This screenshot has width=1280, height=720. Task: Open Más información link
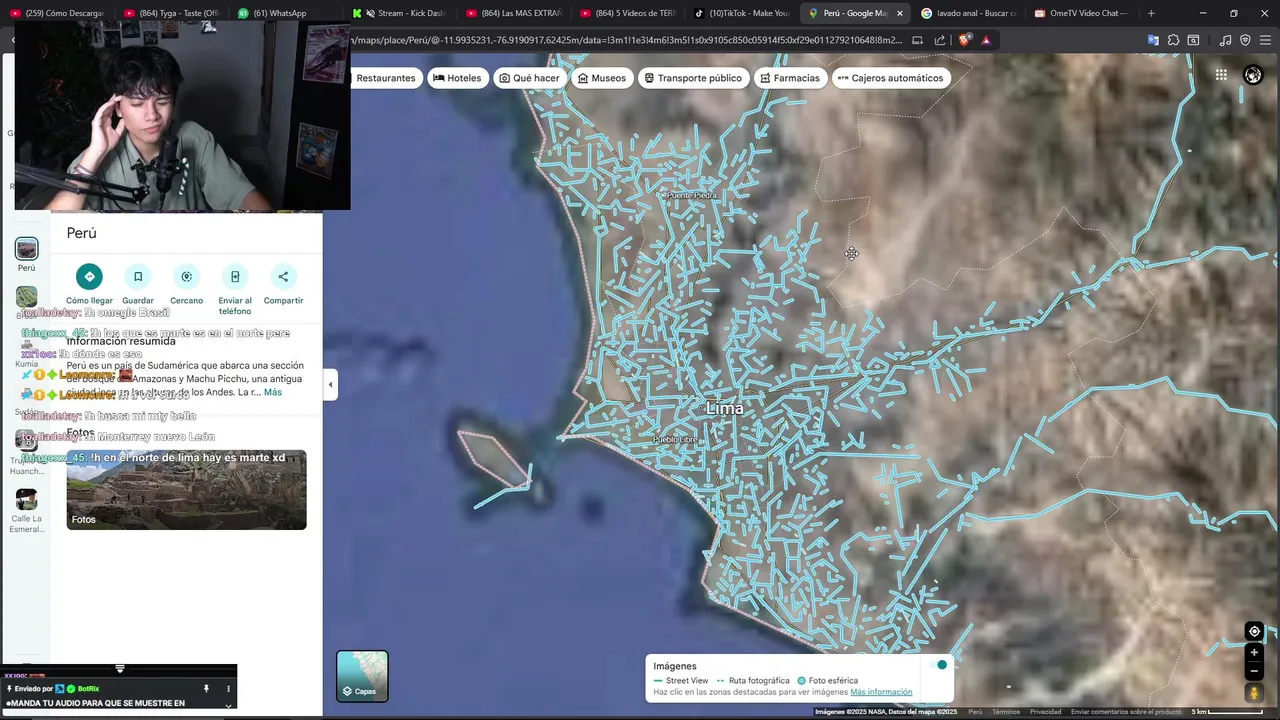881,692
